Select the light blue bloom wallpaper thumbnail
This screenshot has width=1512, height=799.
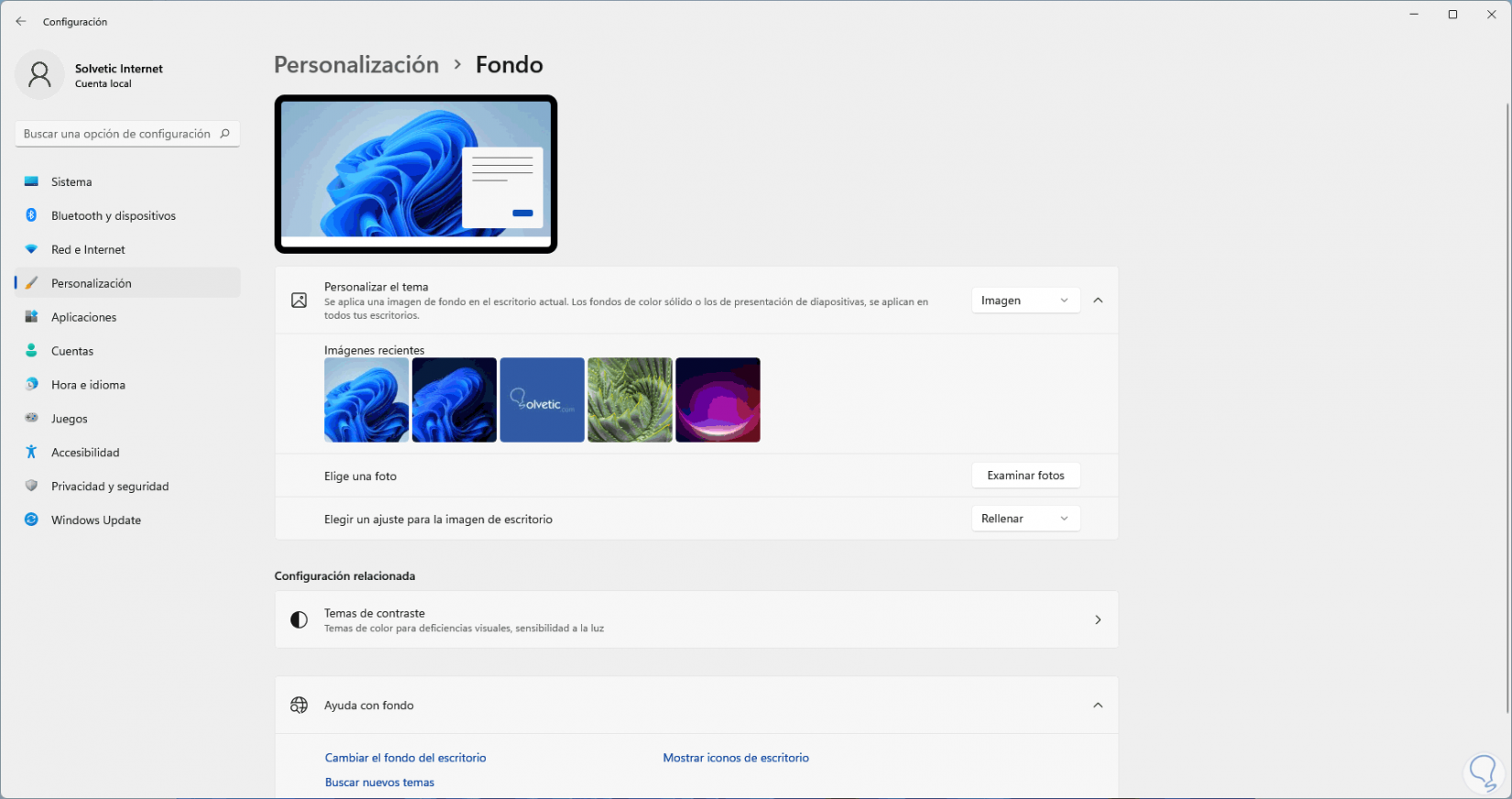[x=367, y=399]
